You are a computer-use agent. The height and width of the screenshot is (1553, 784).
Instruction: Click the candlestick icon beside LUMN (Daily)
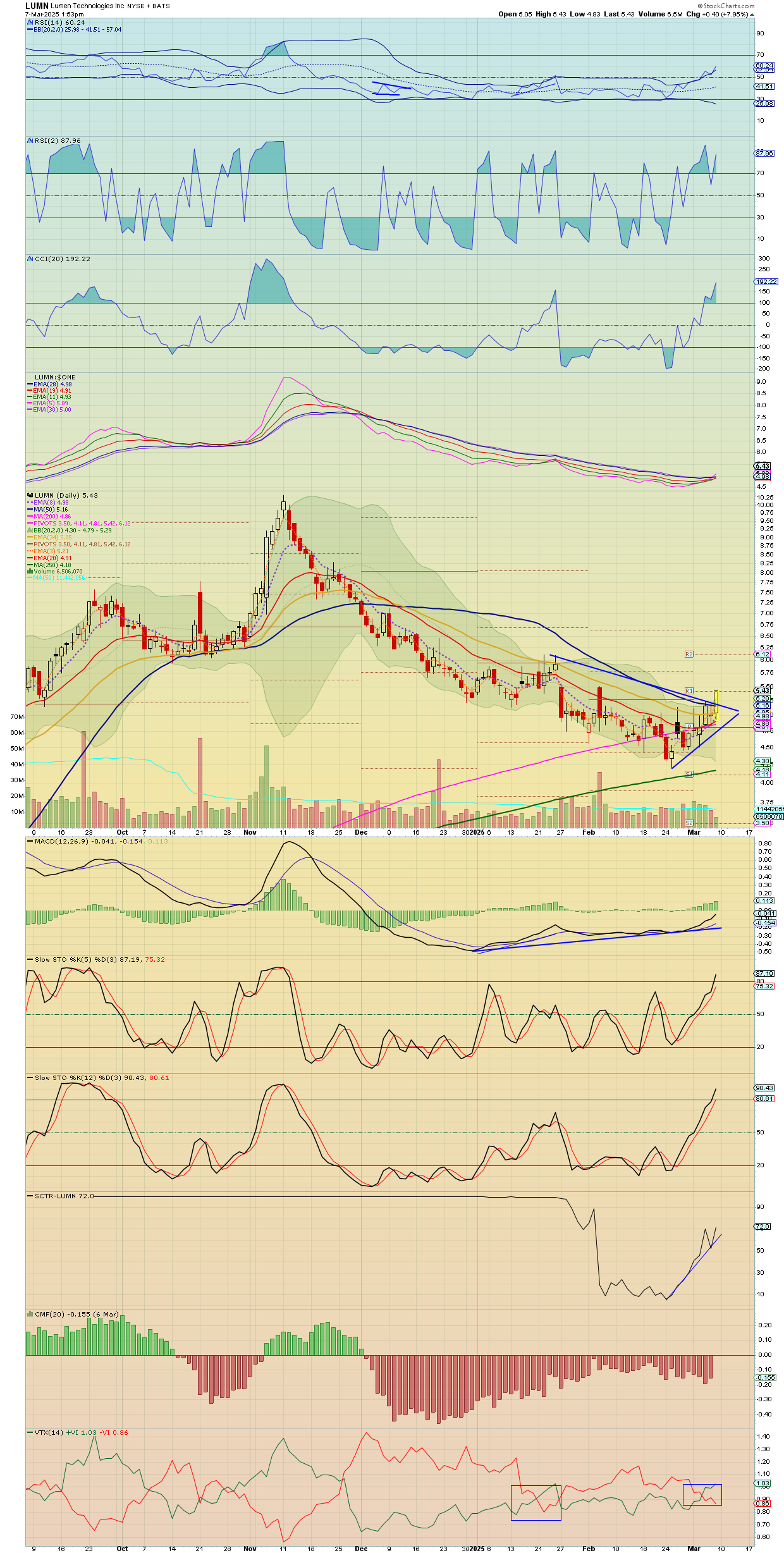(30, 495)
